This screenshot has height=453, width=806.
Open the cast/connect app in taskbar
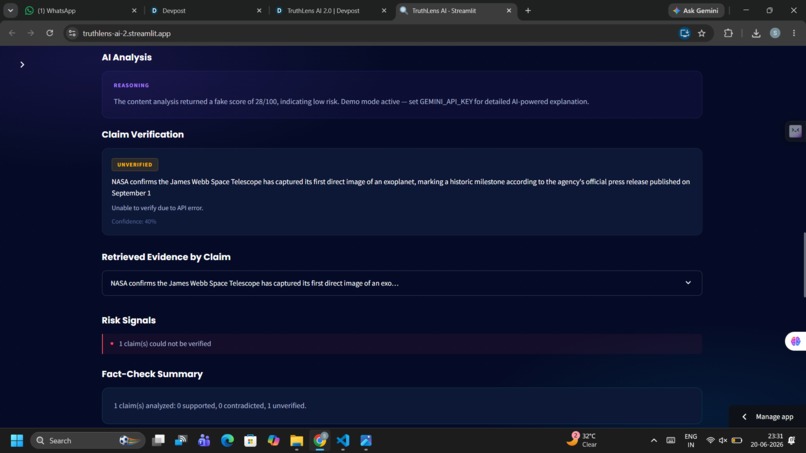point(181,441)
